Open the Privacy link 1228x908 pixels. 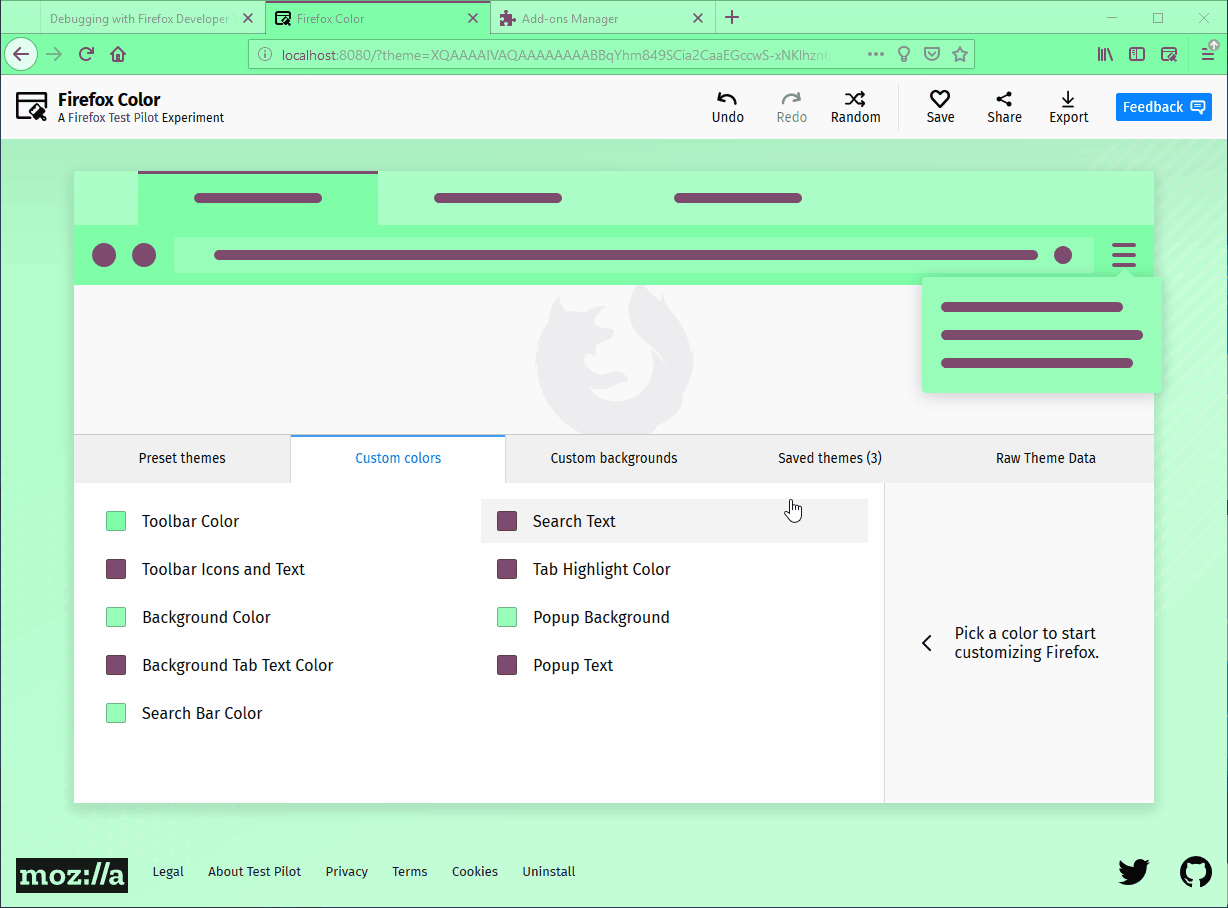347,872
